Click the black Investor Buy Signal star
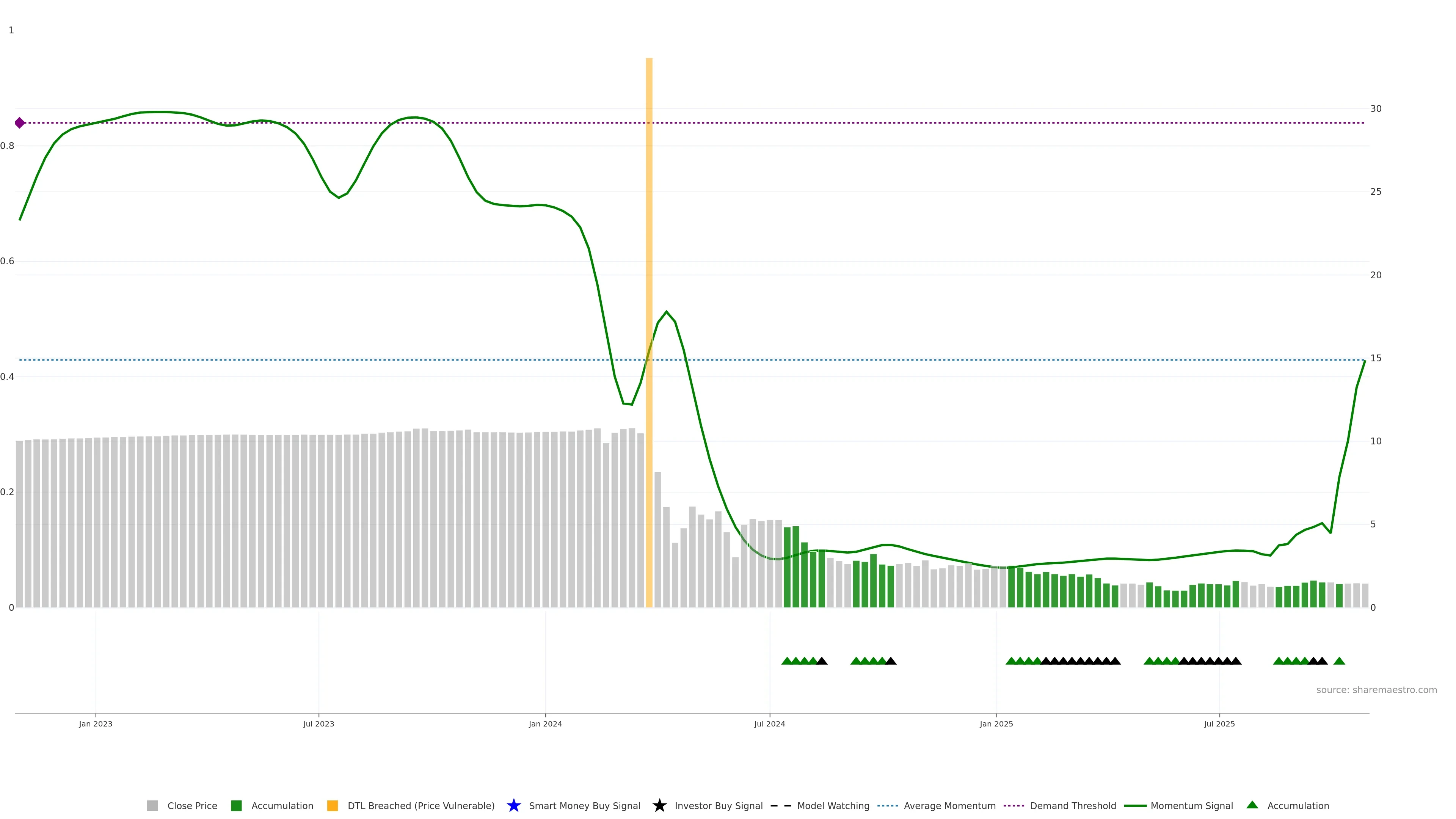Image resolution: width=1456 pixels, height=819 pixels. click(659, 805)
